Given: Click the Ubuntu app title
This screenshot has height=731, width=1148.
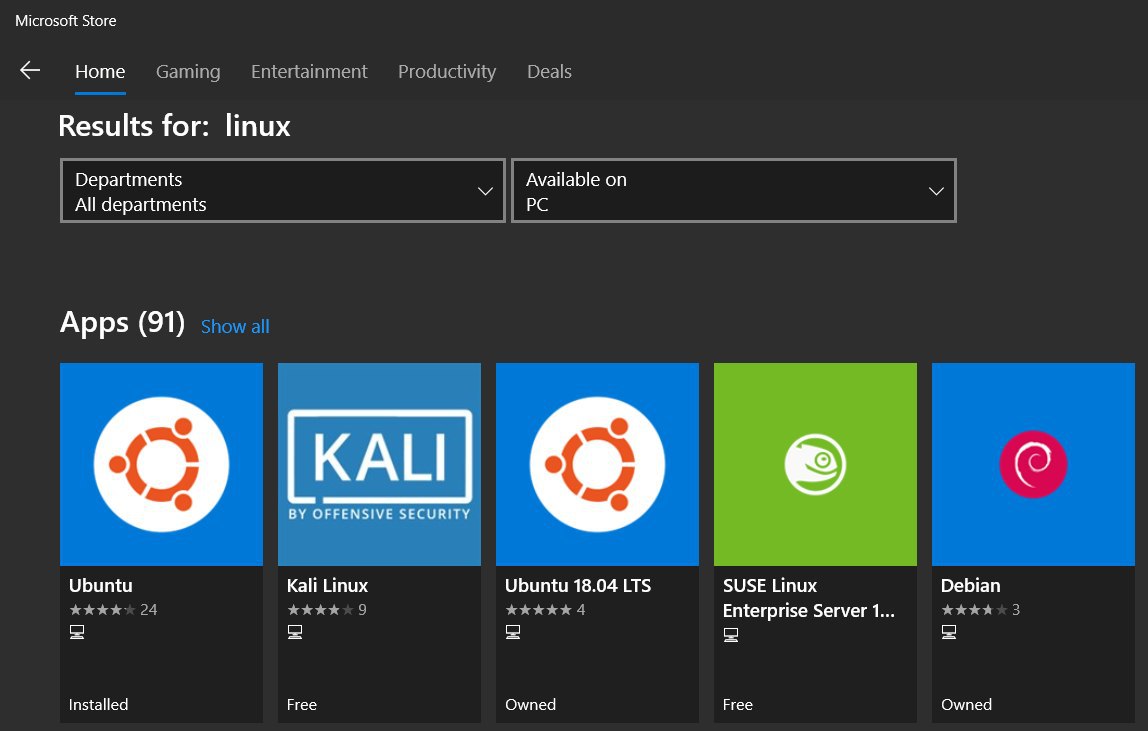Looking at the screenshot, I should tap(101, 586).
